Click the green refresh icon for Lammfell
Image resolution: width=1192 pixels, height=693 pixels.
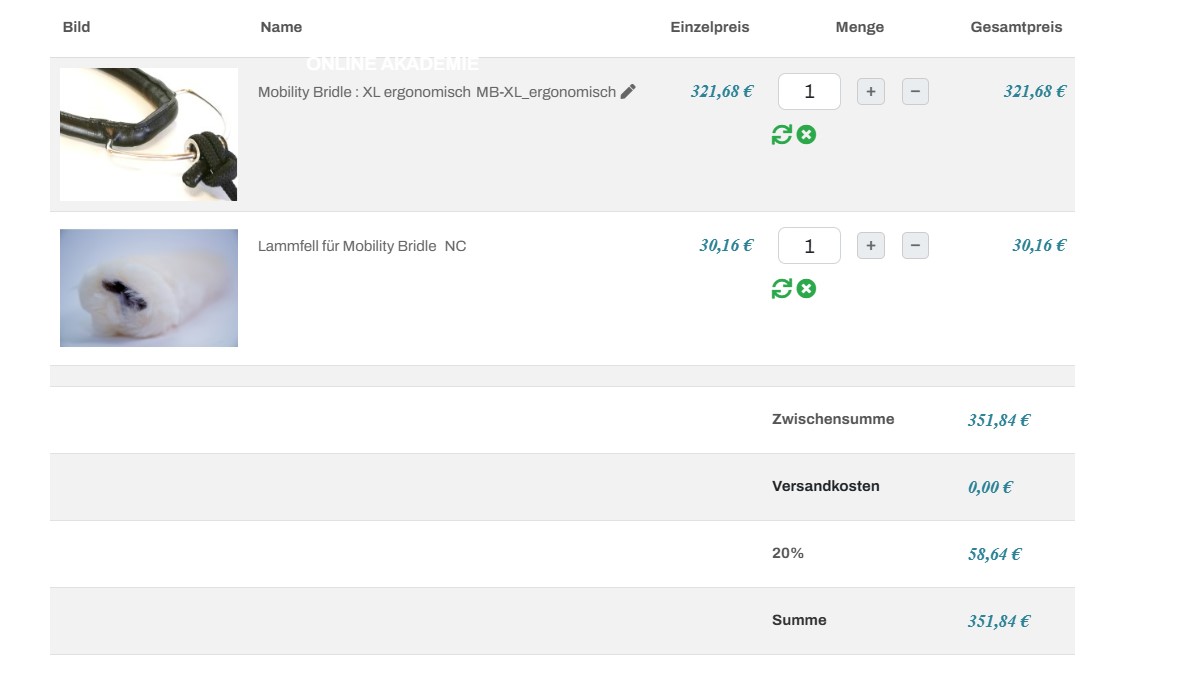782,289
